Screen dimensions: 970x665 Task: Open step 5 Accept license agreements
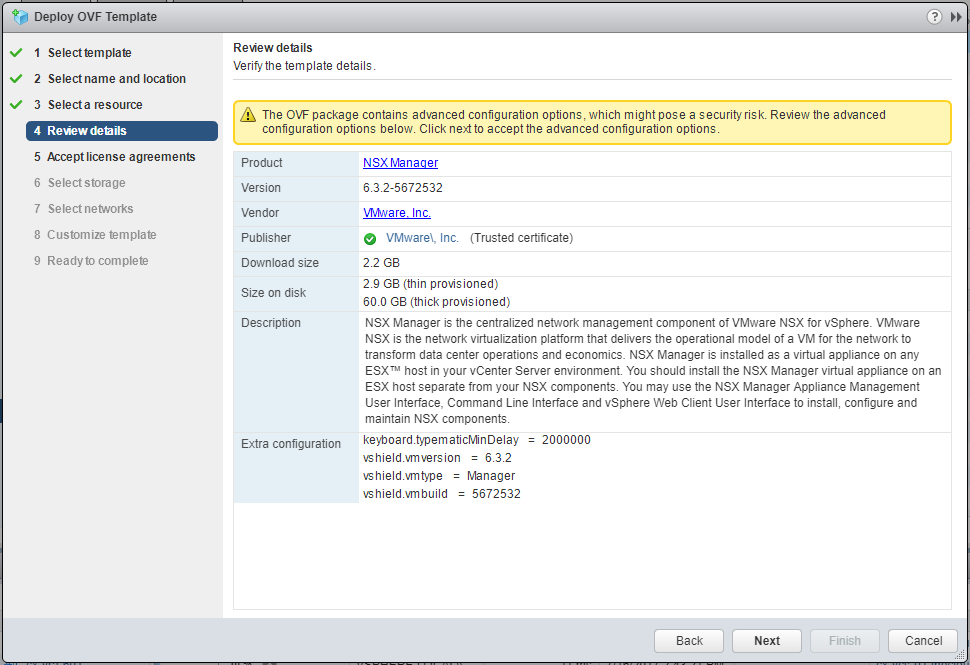pos(121,157)
